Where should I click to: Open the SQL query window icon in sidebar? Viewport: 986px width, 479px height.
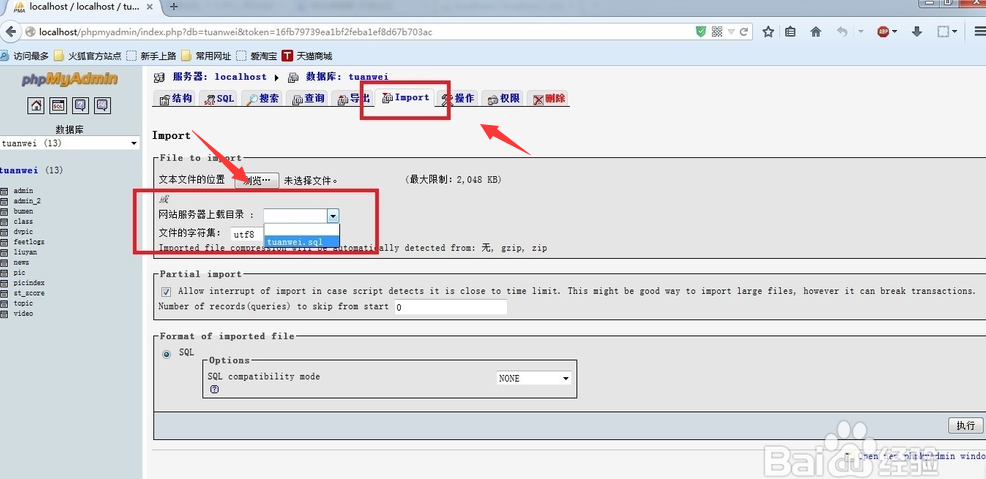tap(58, 105)
